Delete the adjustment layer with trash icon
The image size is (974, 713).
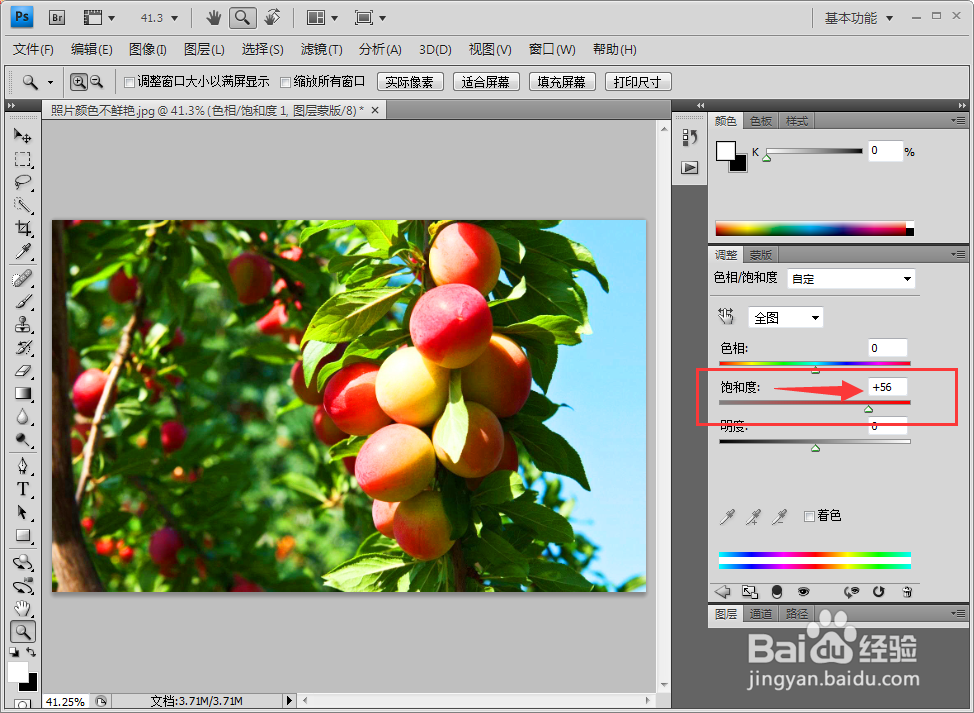coord(907,592)
